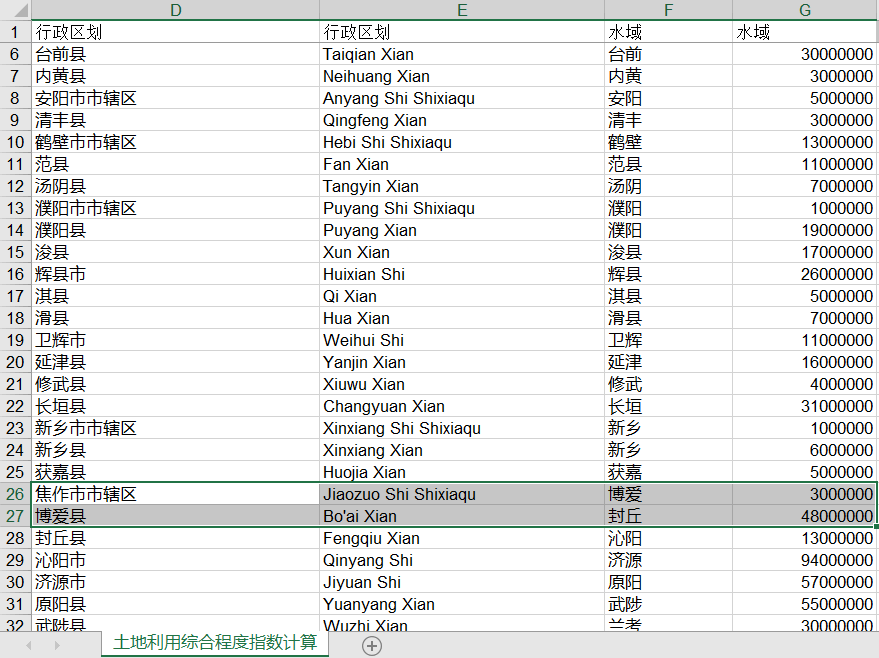This screenshot has height=658, width=879.
Task: Click the cell Changyuan Xian
Action: click(x=462, y=406)
